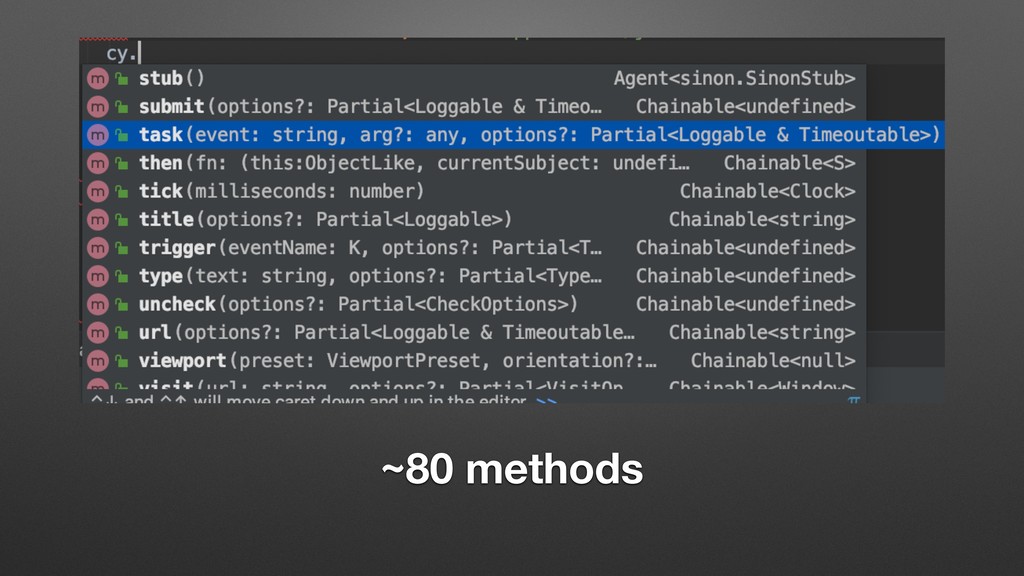Pick the viewport(preset:) suggestion

tap(474, 360)
